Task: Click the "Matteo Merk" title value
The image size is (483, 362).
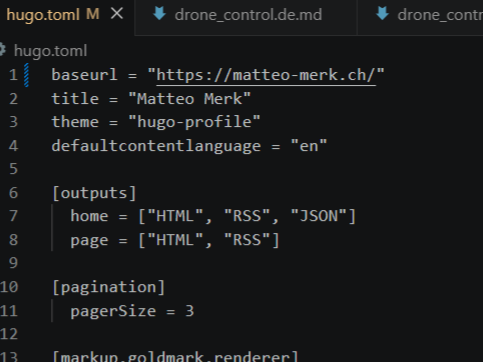Action: click(x=190, y=99)
